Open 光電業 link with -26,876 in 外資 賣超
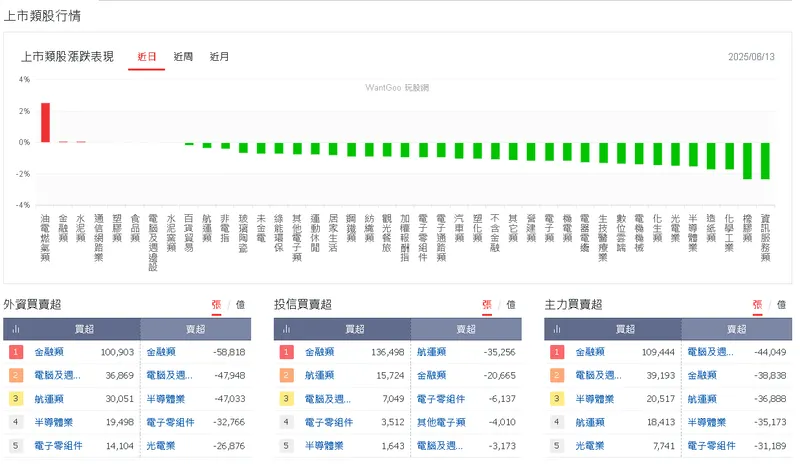The height and width of the screenshot is (464, 800). (161, 446)
